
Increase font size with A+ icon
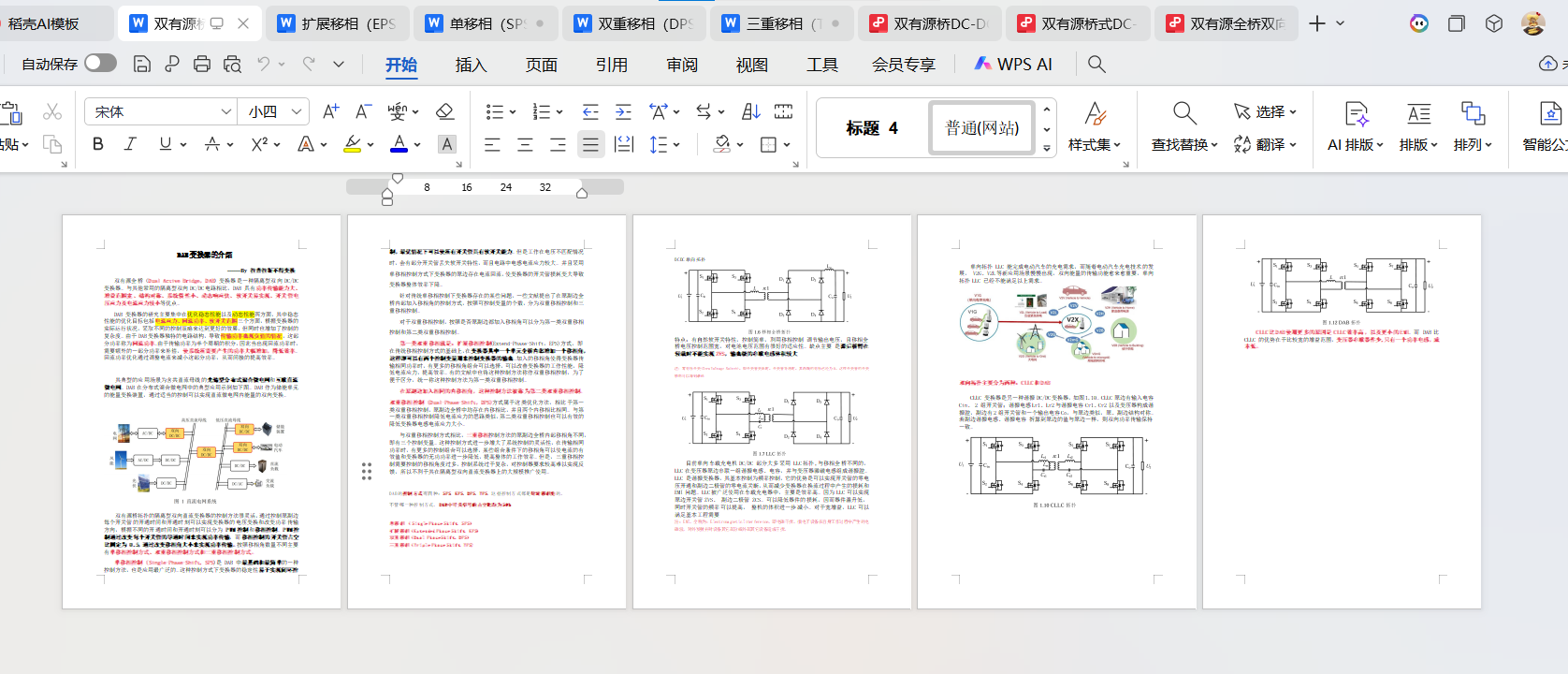(x=330, y=112)
